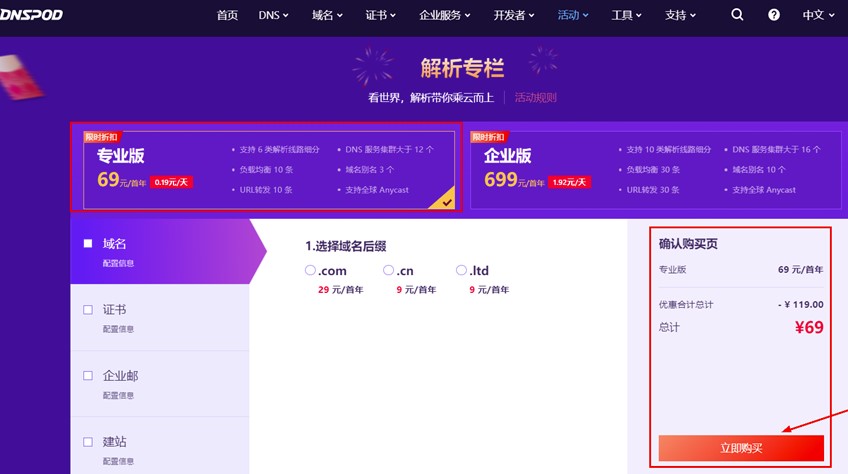Open the 活动 dropdown menu
Image resolution: width=848 pixels, height=474 pixels.
(x=573, y=15)
